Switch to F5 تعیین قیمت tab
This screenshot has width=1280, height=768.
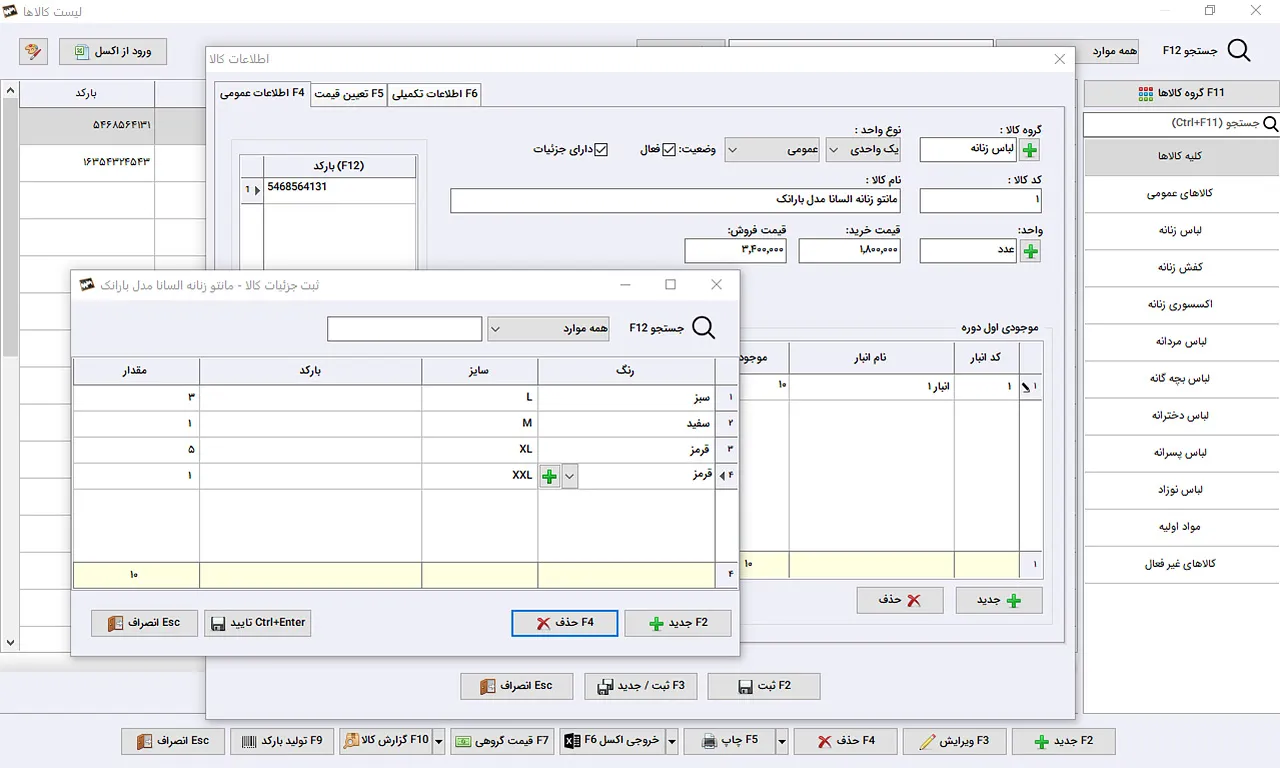pos(349,94)
